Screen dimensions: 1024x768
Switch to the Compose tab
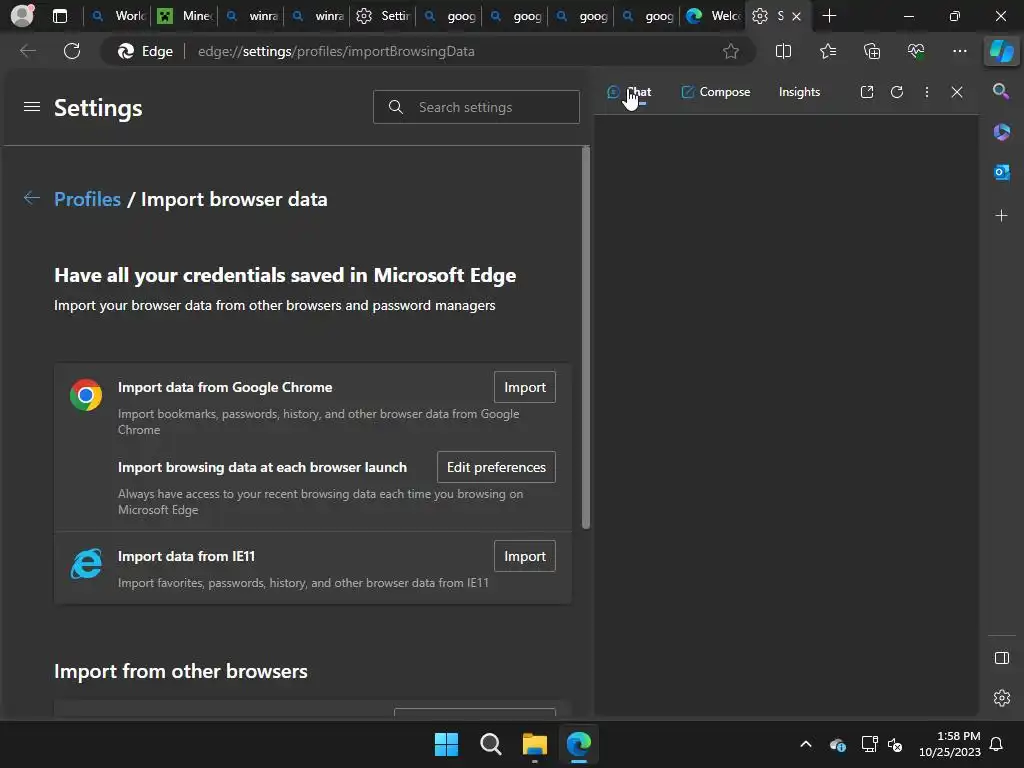pyautogui.click(x=716, y=92)
